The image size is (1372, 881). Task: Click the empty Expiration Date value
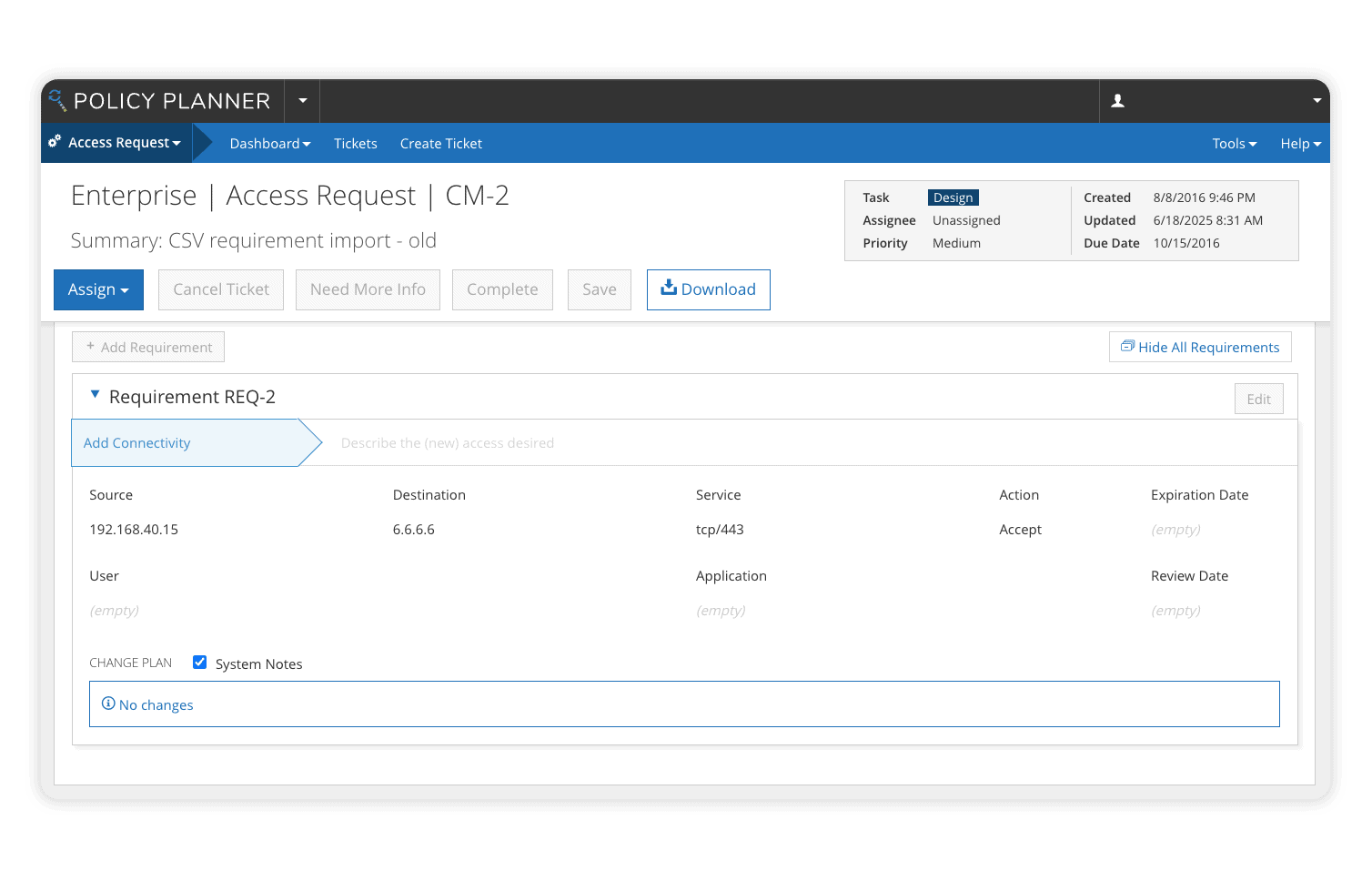tap(1175, 530)
